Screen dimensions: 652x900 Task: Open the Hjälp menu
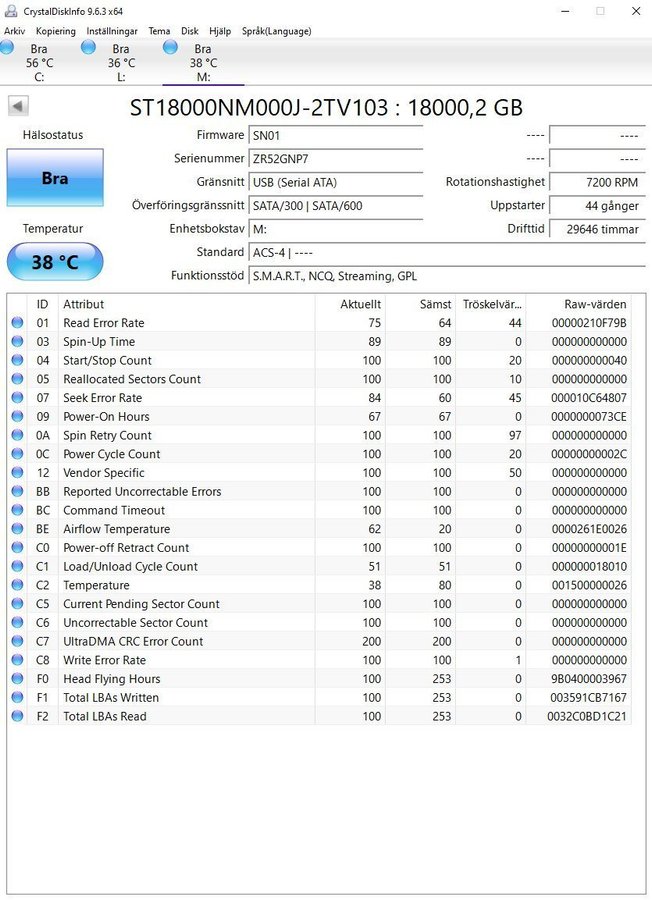220,31
